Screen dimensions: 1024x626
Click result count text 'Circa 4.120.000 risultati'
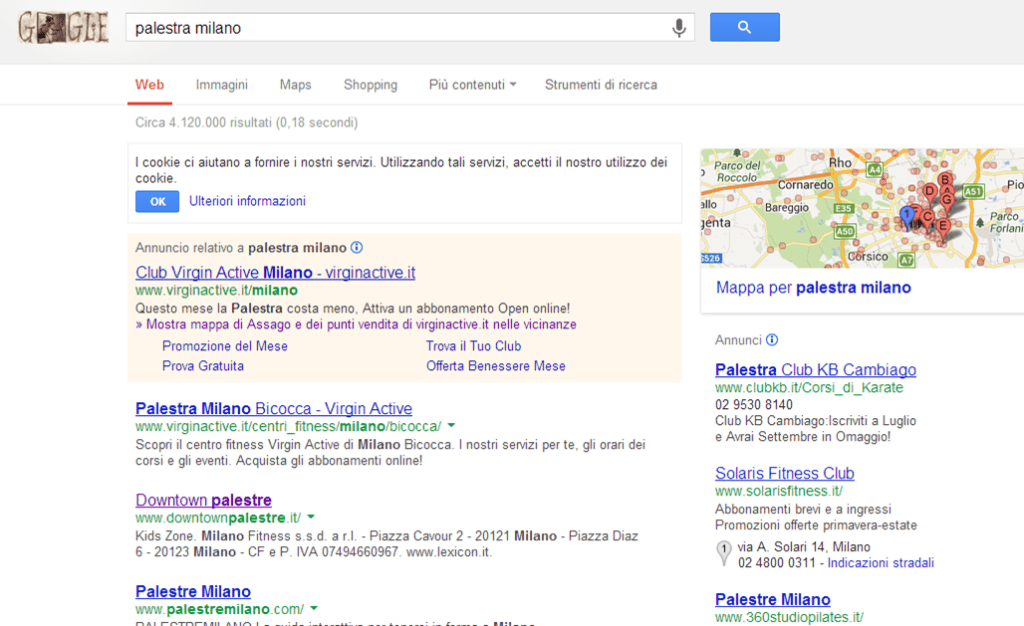(x=246, y=123)
